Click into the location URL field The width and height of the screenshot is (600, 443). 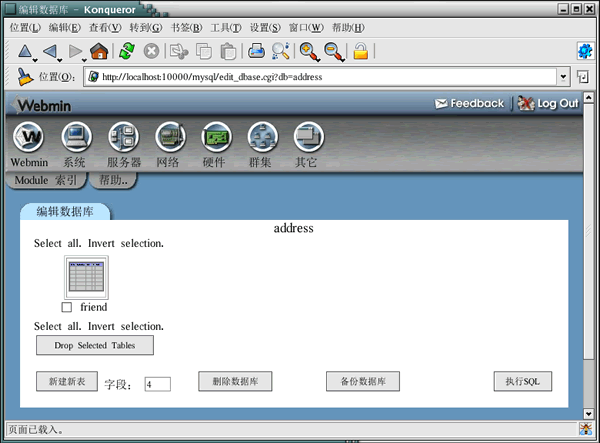click(320, 77)
